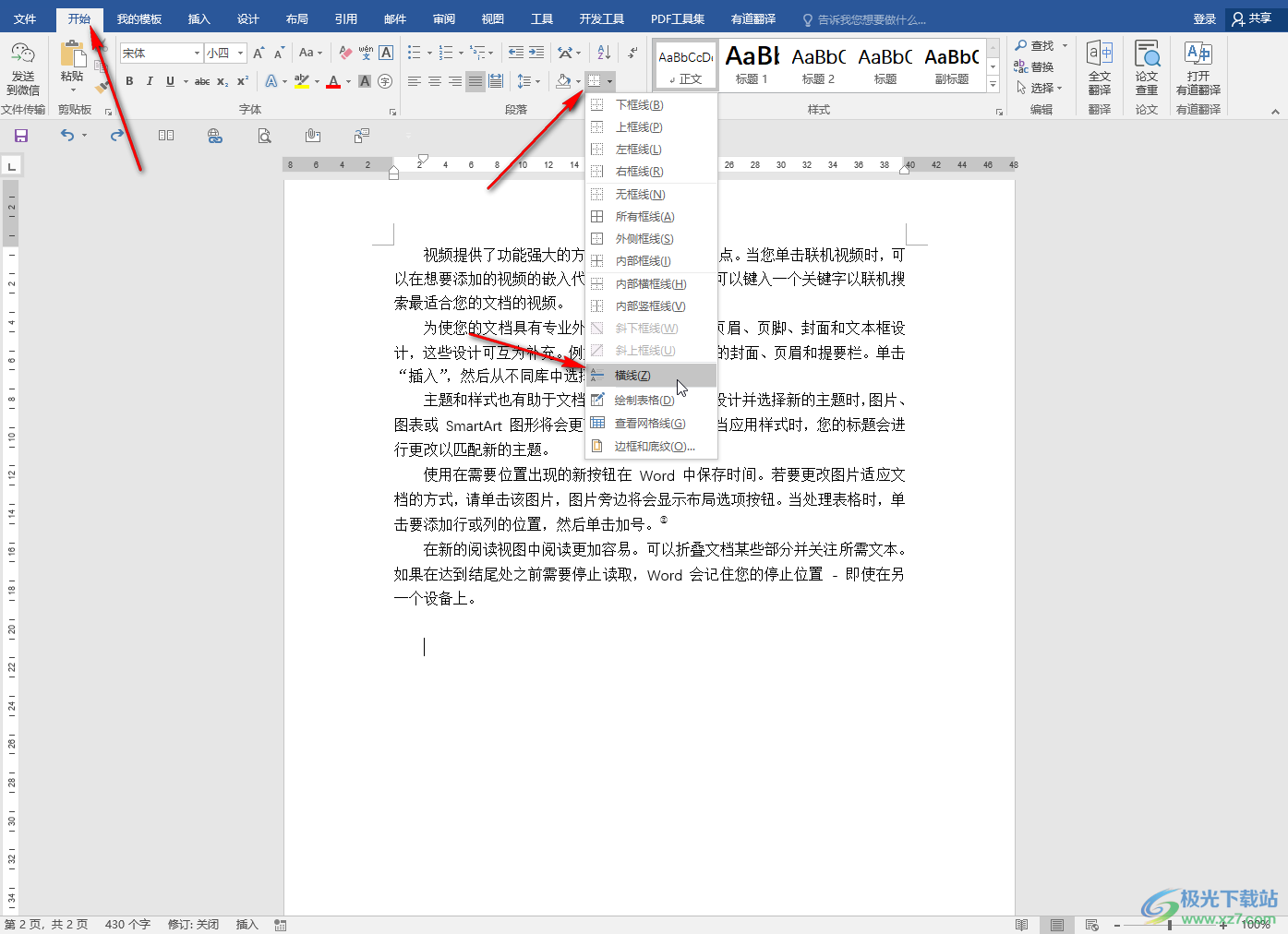Click the enclosed character icon
The image size is (1288, 934).
pos(385,81)
